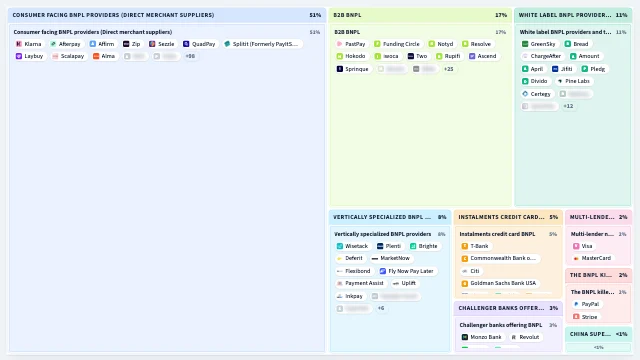Show the +12 more white label providers
Screen dimensions: 640x360
click(568, 106)
